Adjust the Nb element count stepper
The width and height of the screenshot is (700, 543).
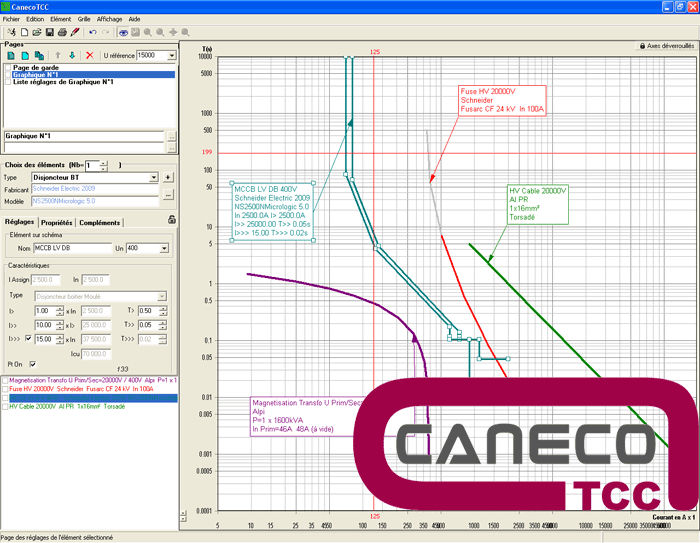(104, 166)
